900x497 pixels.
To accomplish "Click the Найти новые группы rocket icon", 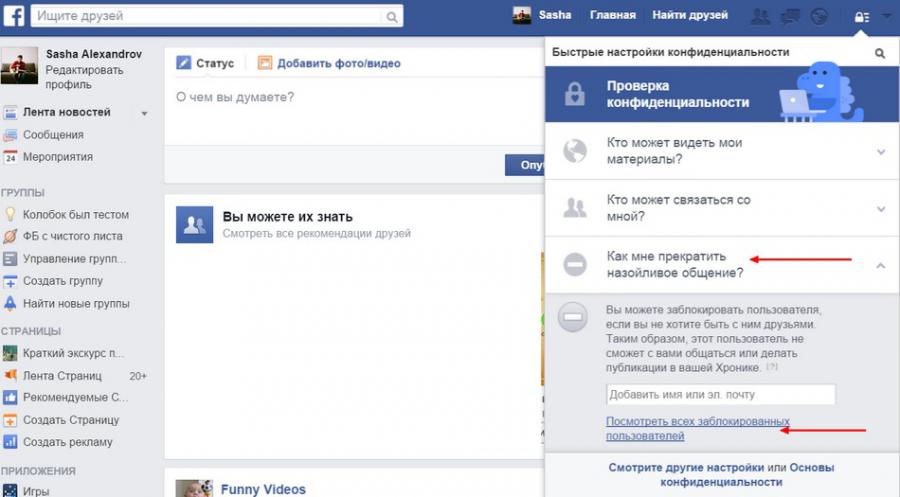I will point(10,304).
